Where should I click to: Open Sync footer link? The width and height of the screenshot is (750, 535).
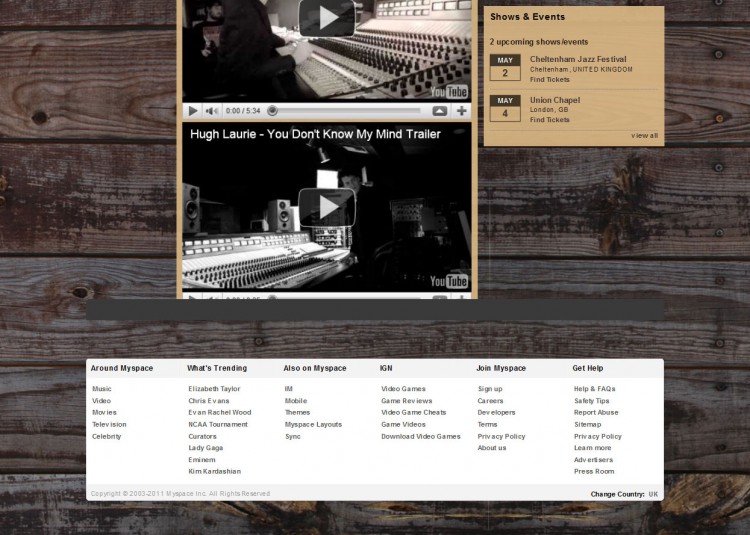pyautogui.click(x=293, y=436)
